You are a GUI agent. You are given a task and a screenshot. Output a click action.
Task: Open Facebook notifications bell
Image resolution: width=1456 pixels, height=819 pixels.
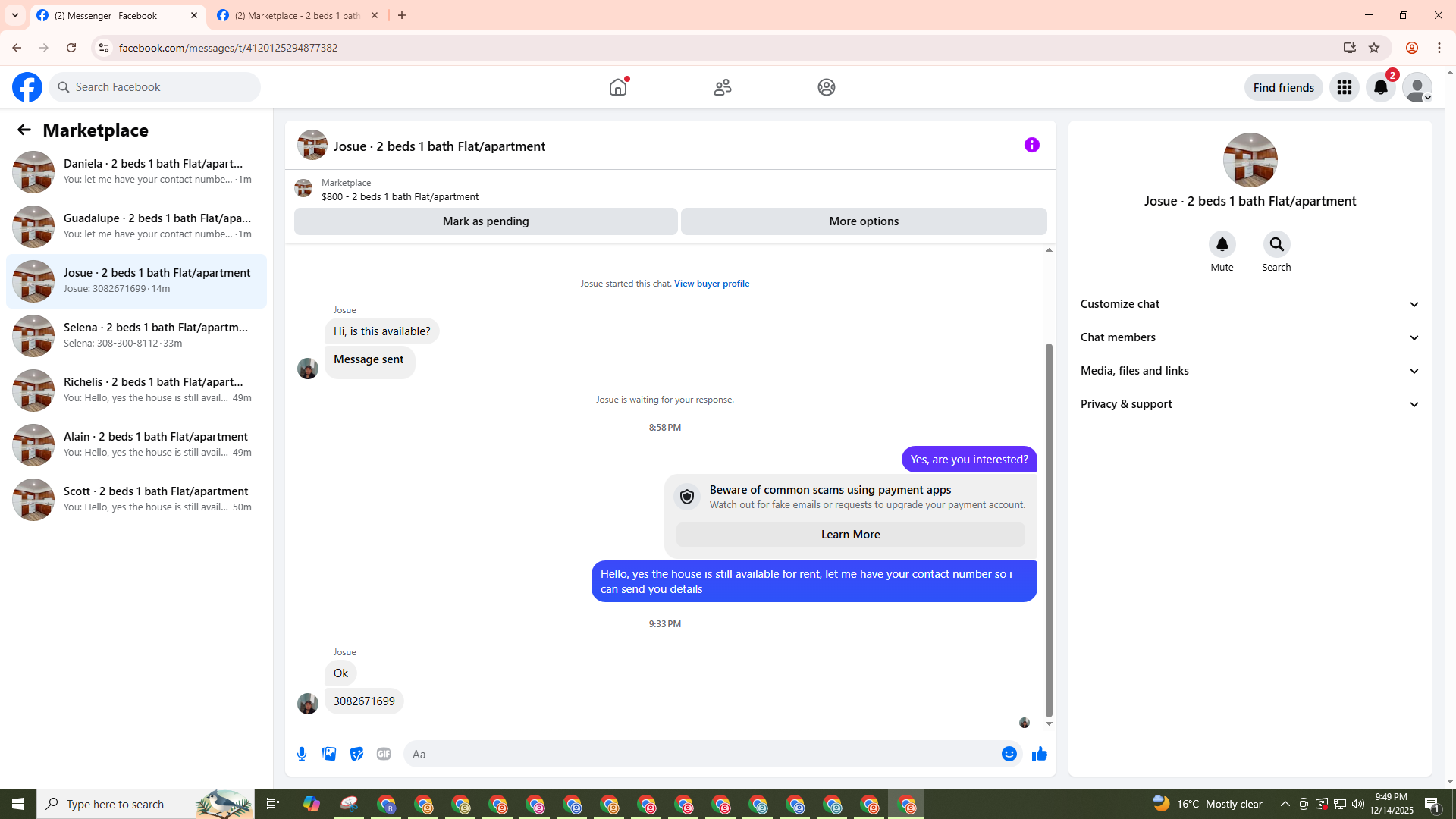pos(1380,87)
